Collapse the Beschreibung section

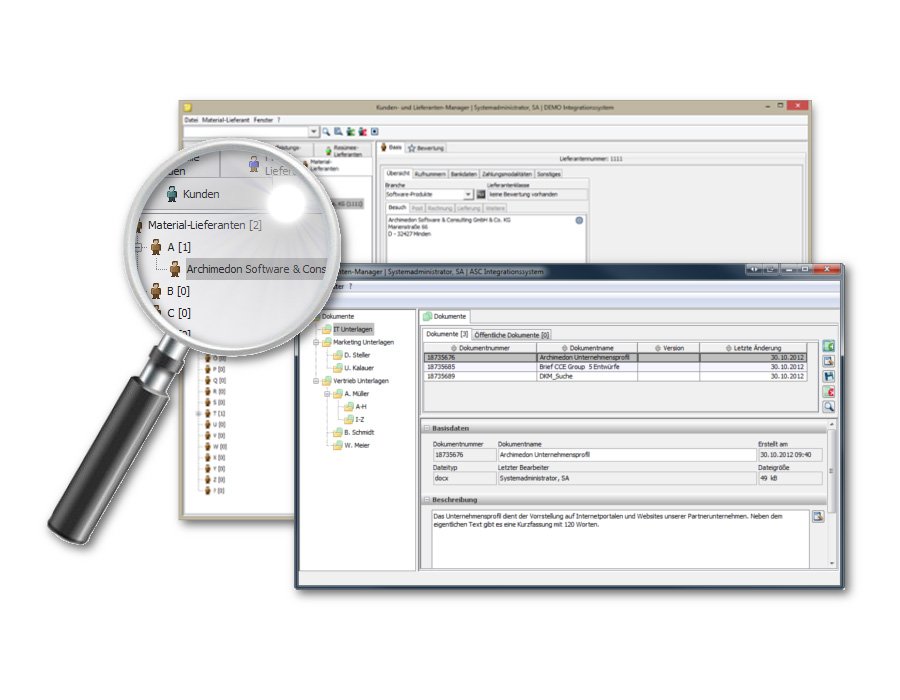(x=427, y=500)
